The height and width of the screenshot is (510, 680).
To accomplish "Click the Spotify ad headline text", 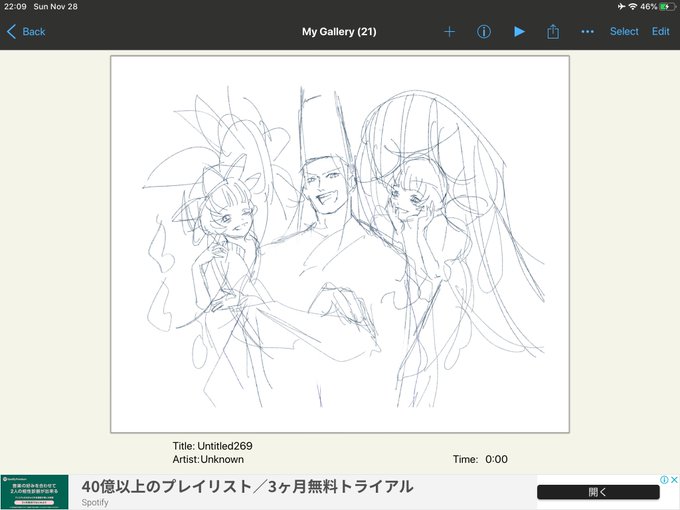I will pyautogui.click(x=247, y=487).
